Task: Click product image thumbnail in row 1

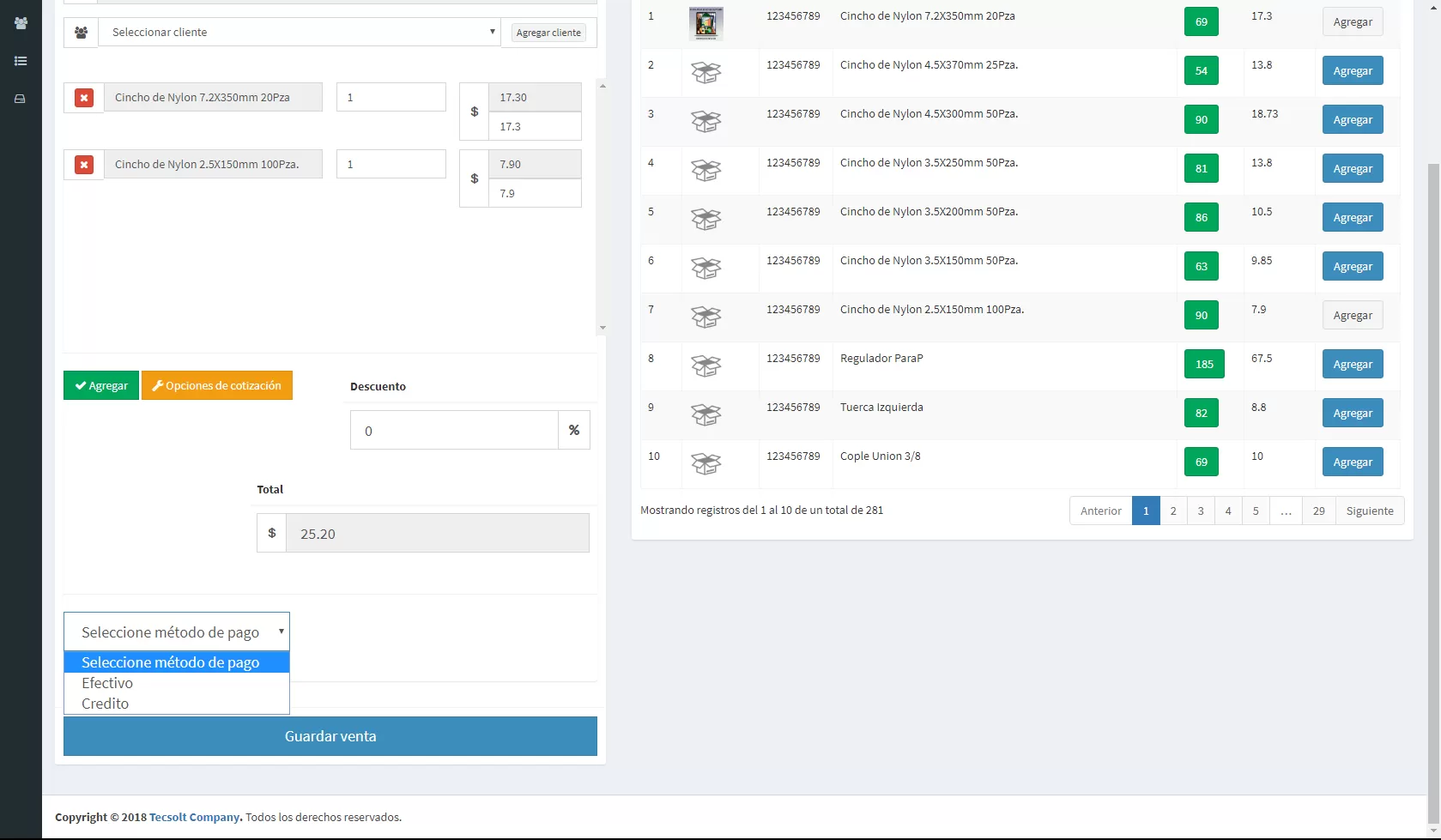Action: pyautogui.click(x=705, y=23)
